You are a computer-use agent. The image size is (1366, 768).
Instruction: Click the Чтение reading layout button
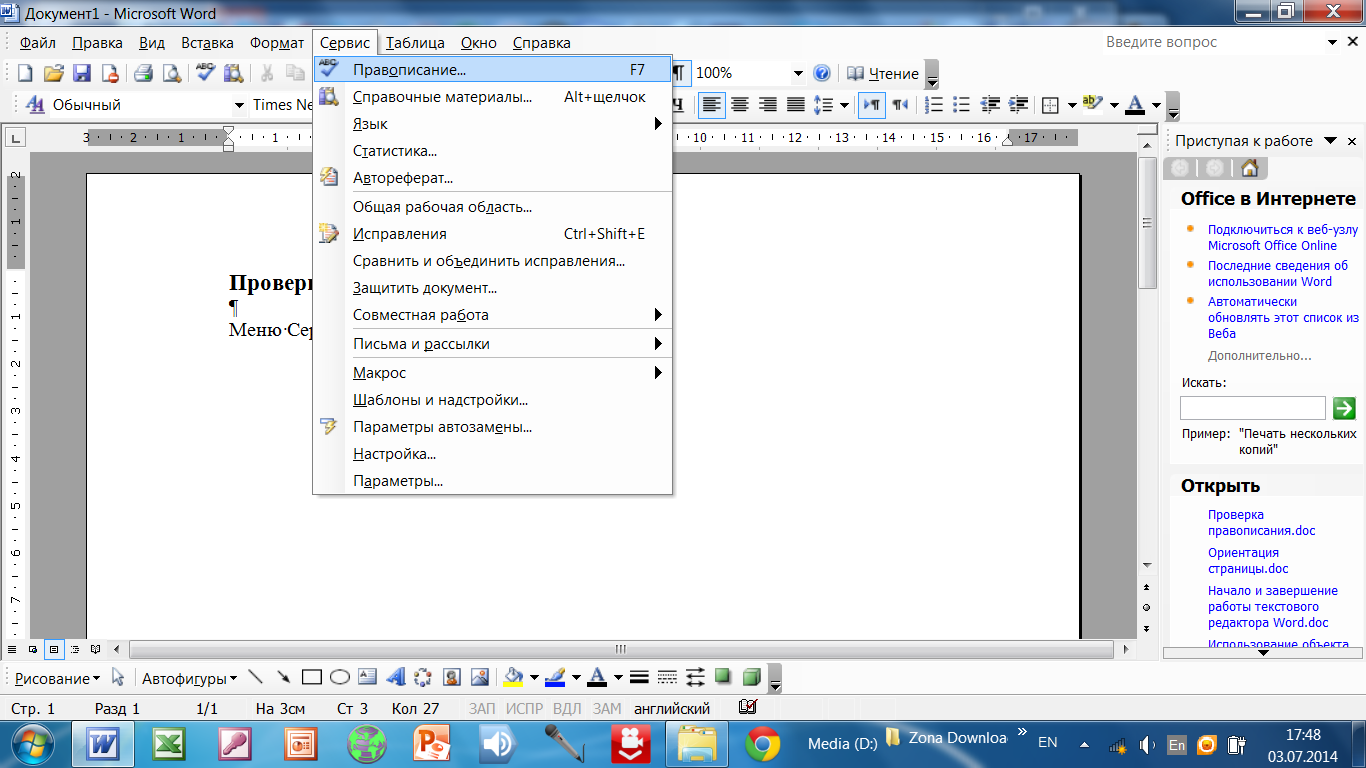click(883, 73)
